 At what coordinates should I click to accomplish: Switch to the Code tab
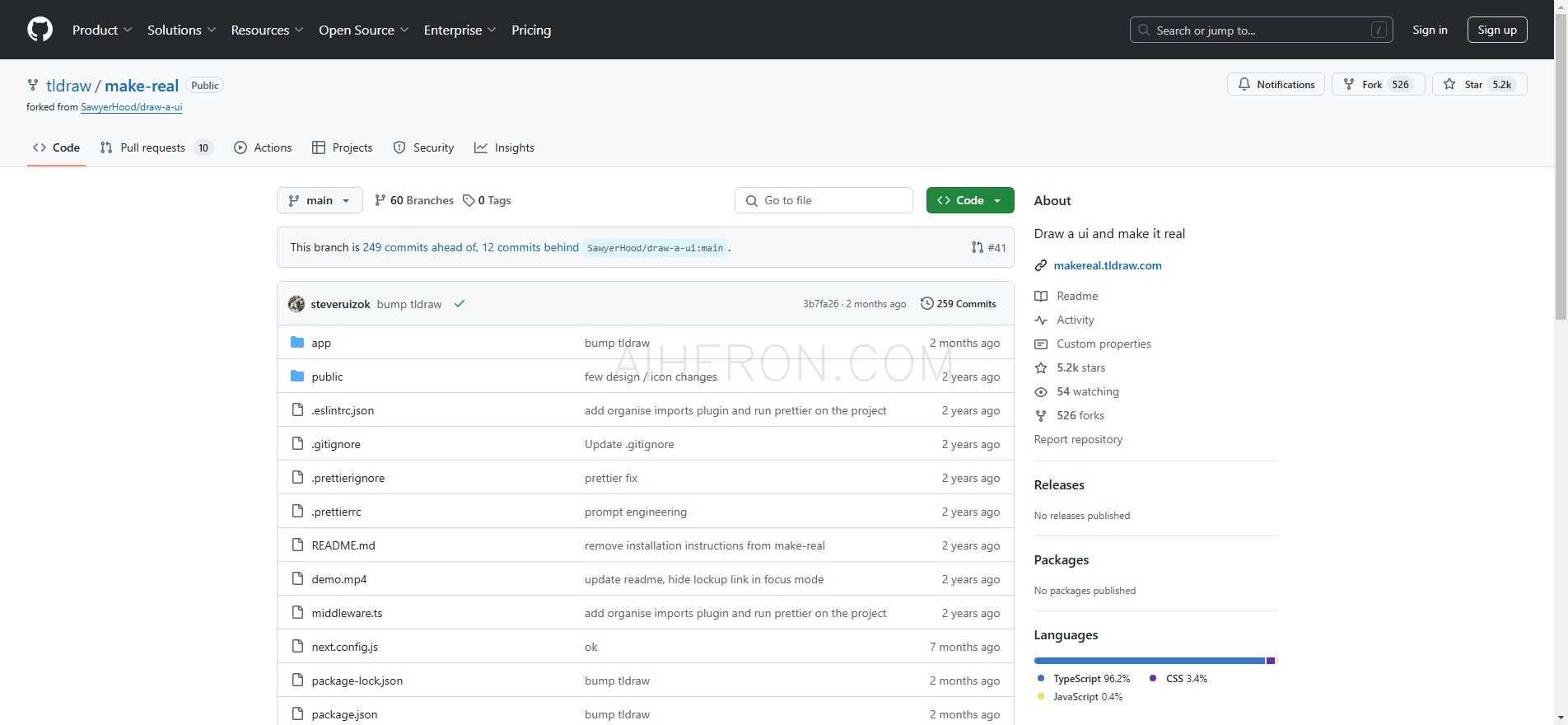56,147
